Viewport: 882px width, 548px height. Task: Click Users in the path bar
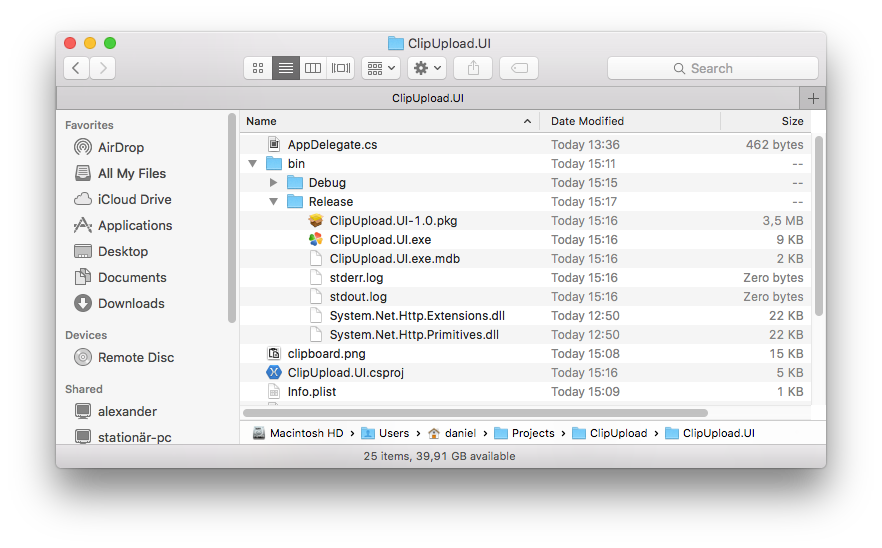385,433
